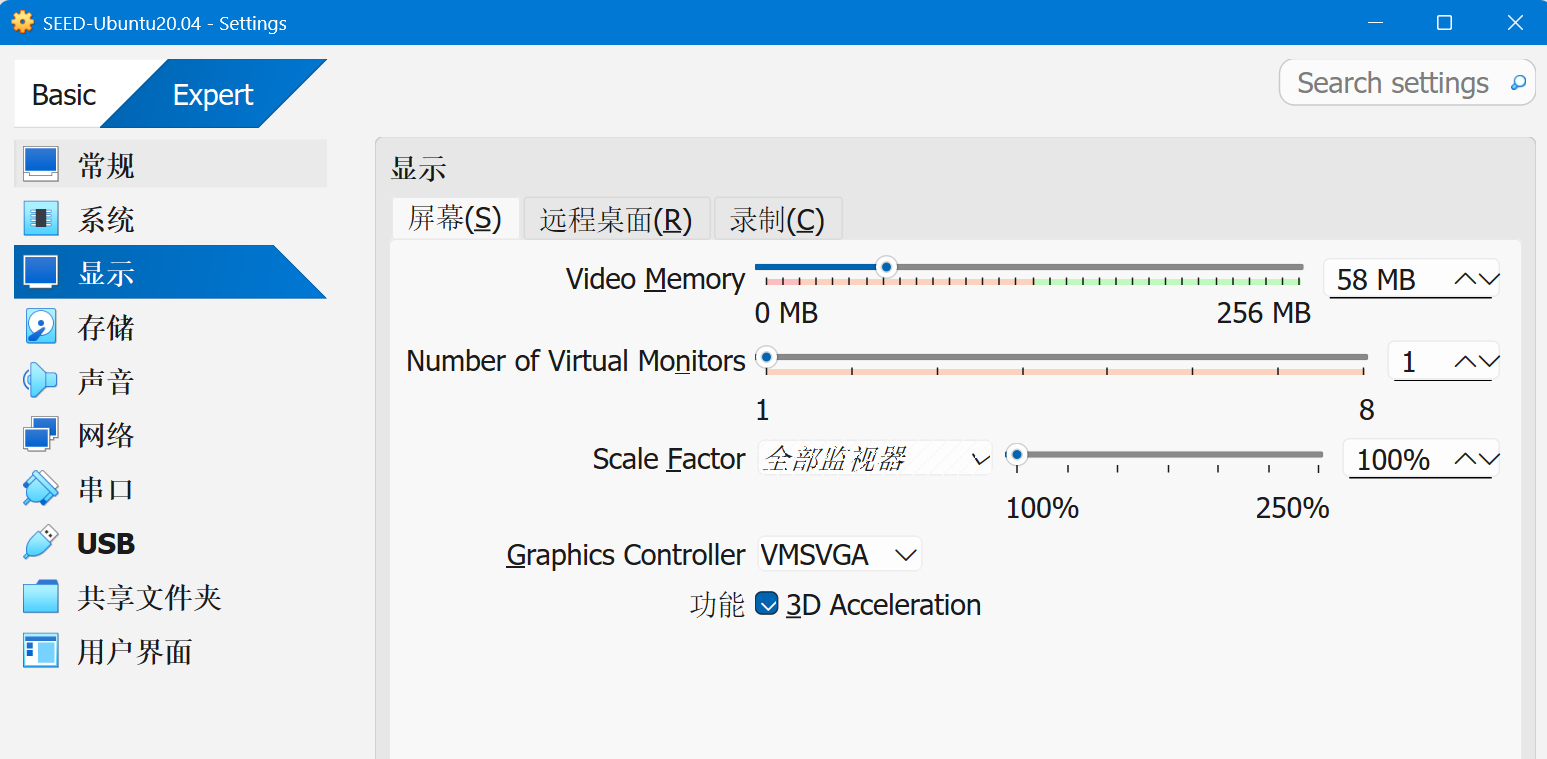Click the 用户界面 (User Interface) icon
The width and height of the screenshot is (1547, 759).
click(41, 651)
